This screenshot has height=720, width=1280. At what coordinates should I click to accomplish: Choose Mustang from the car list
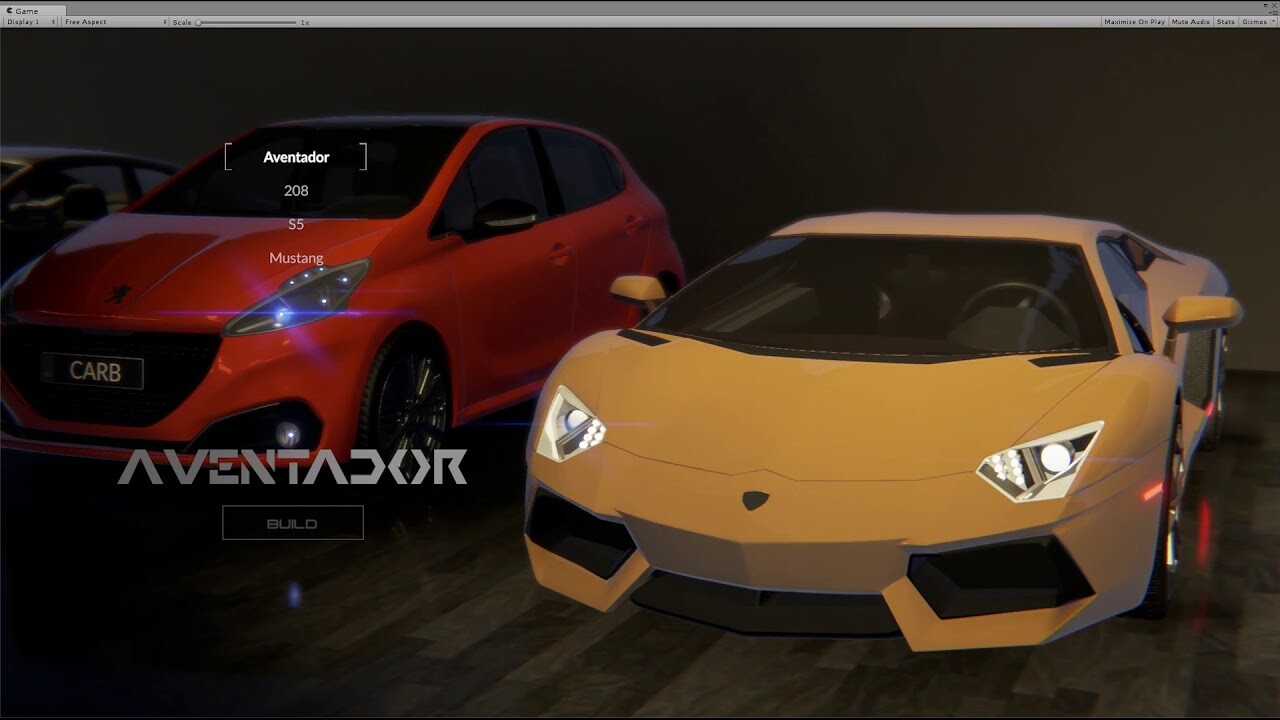pyautogui.click(x=296, y=257)
